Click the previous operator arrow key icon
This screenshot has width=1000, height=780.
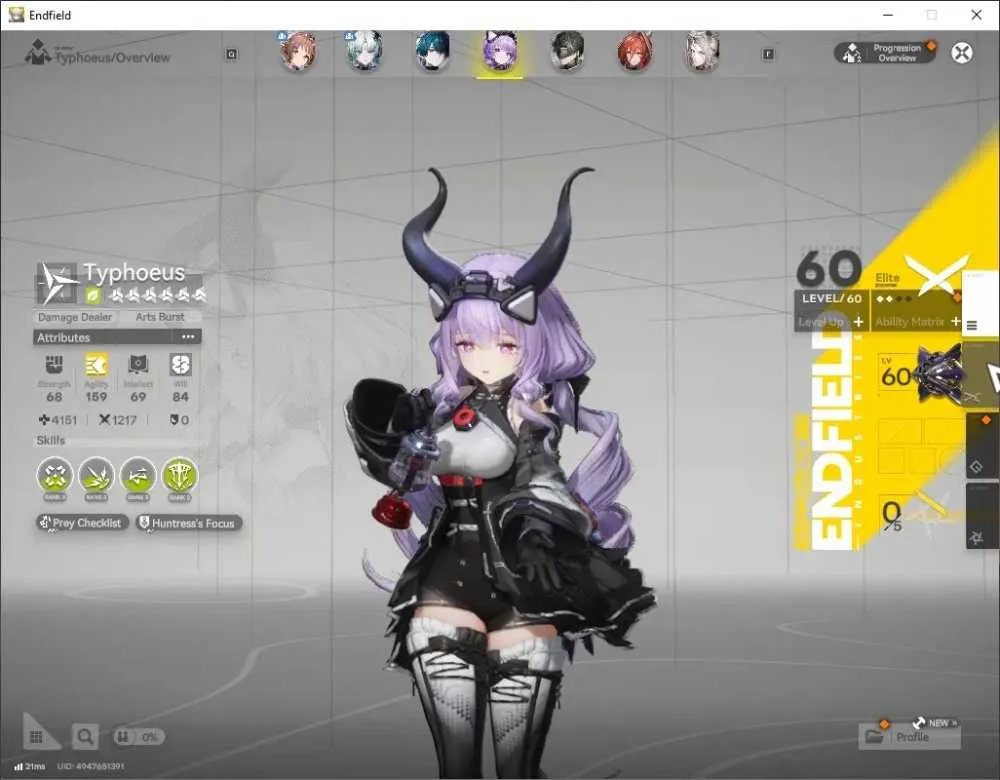click(232, 54)
